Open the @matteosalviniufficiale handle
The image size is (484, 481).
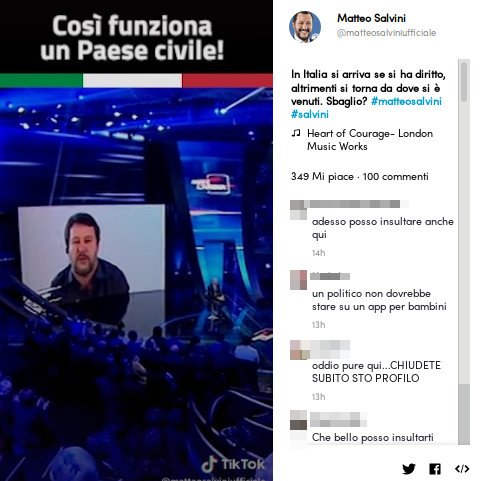(386, 33)
